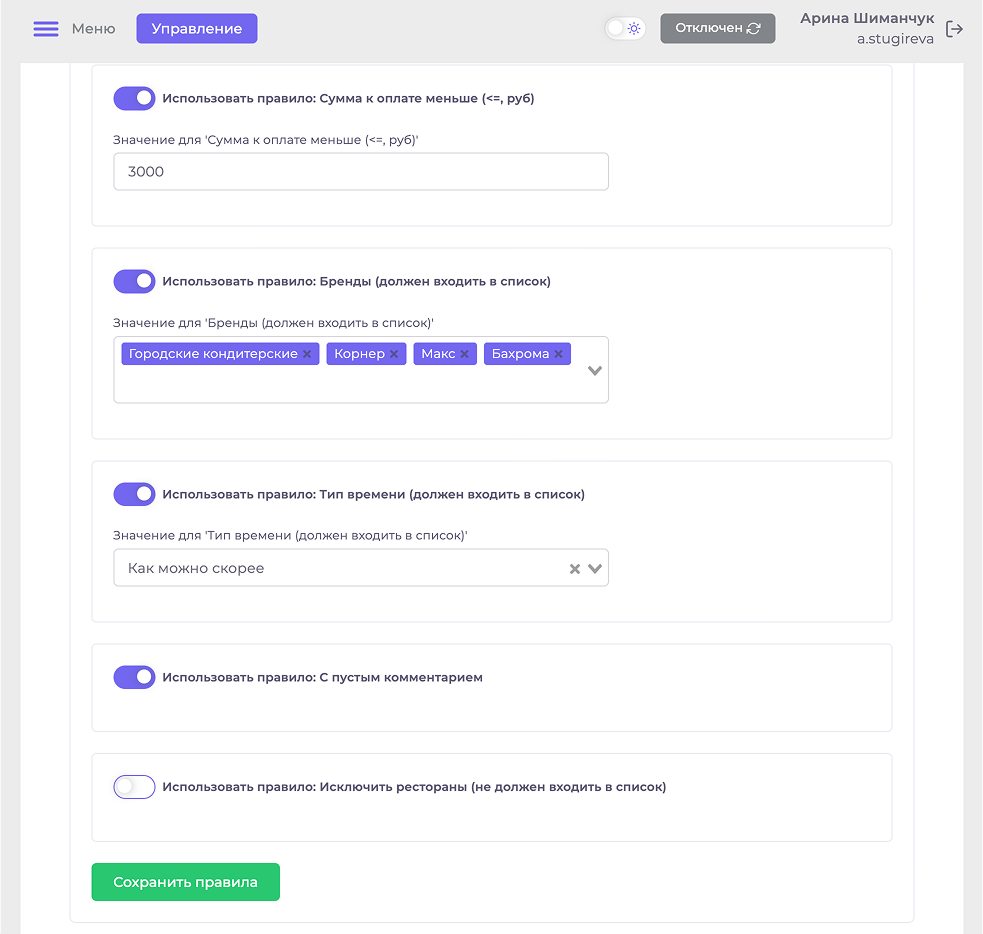Click the «Сохранить правила» button
Viewport: 983px width, 934px height.
[185, 881]
